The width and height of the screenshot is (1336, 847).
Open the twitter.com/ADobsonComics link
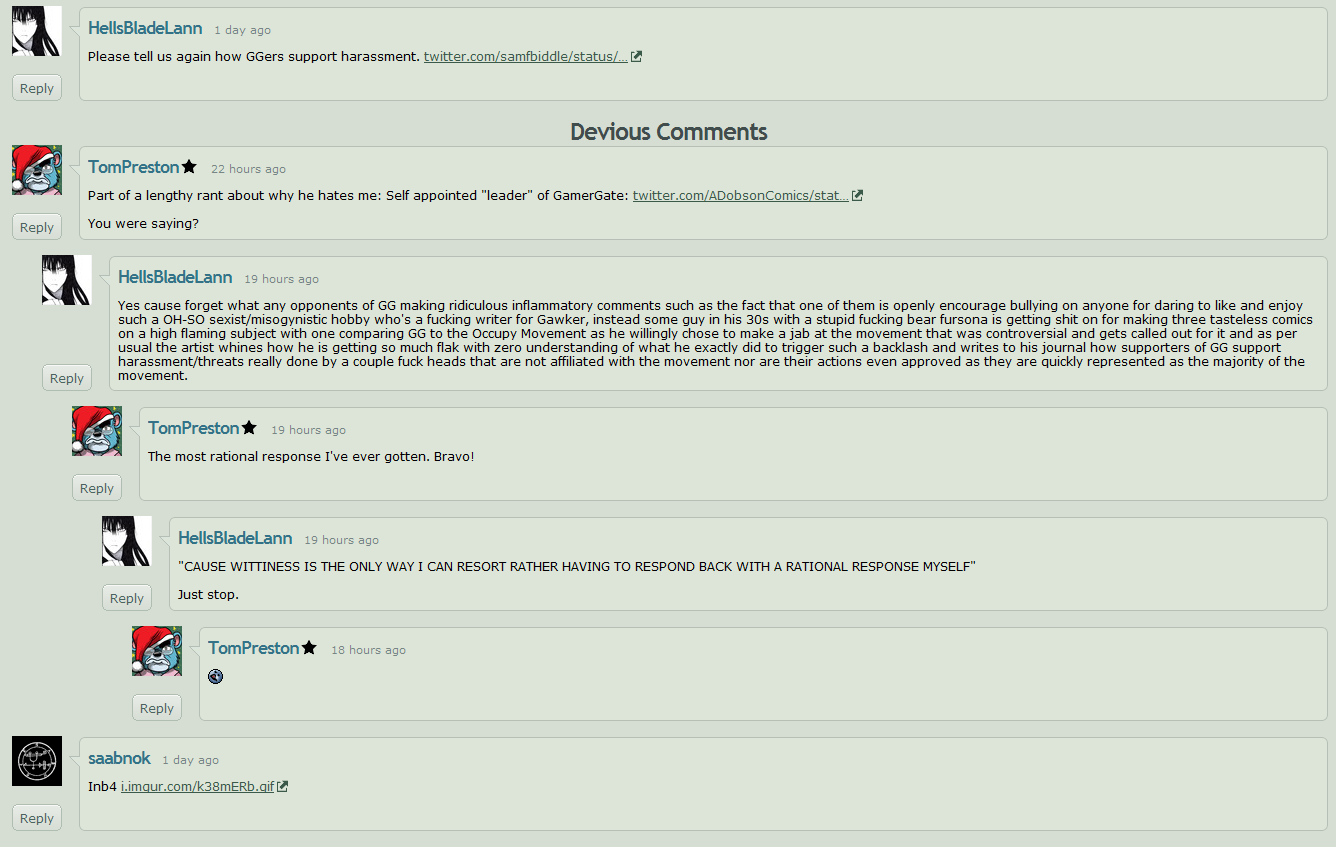click(x=741, y=196)
